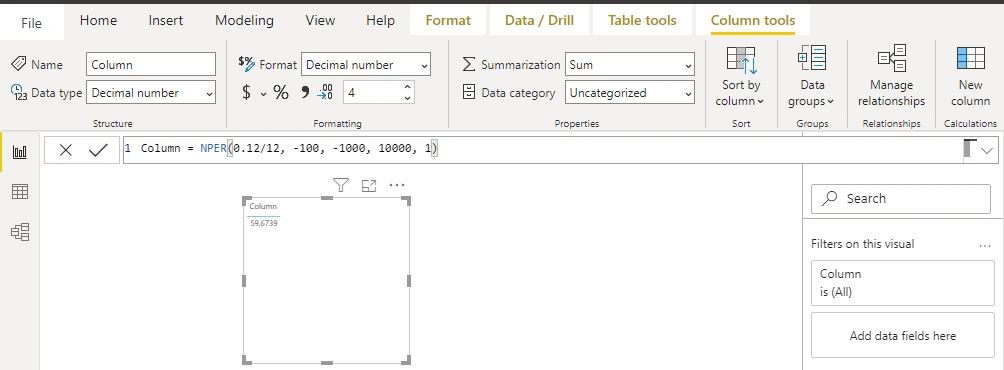Click Column header in table visual
1004x370 pixels.
click(x=263, y=207)
